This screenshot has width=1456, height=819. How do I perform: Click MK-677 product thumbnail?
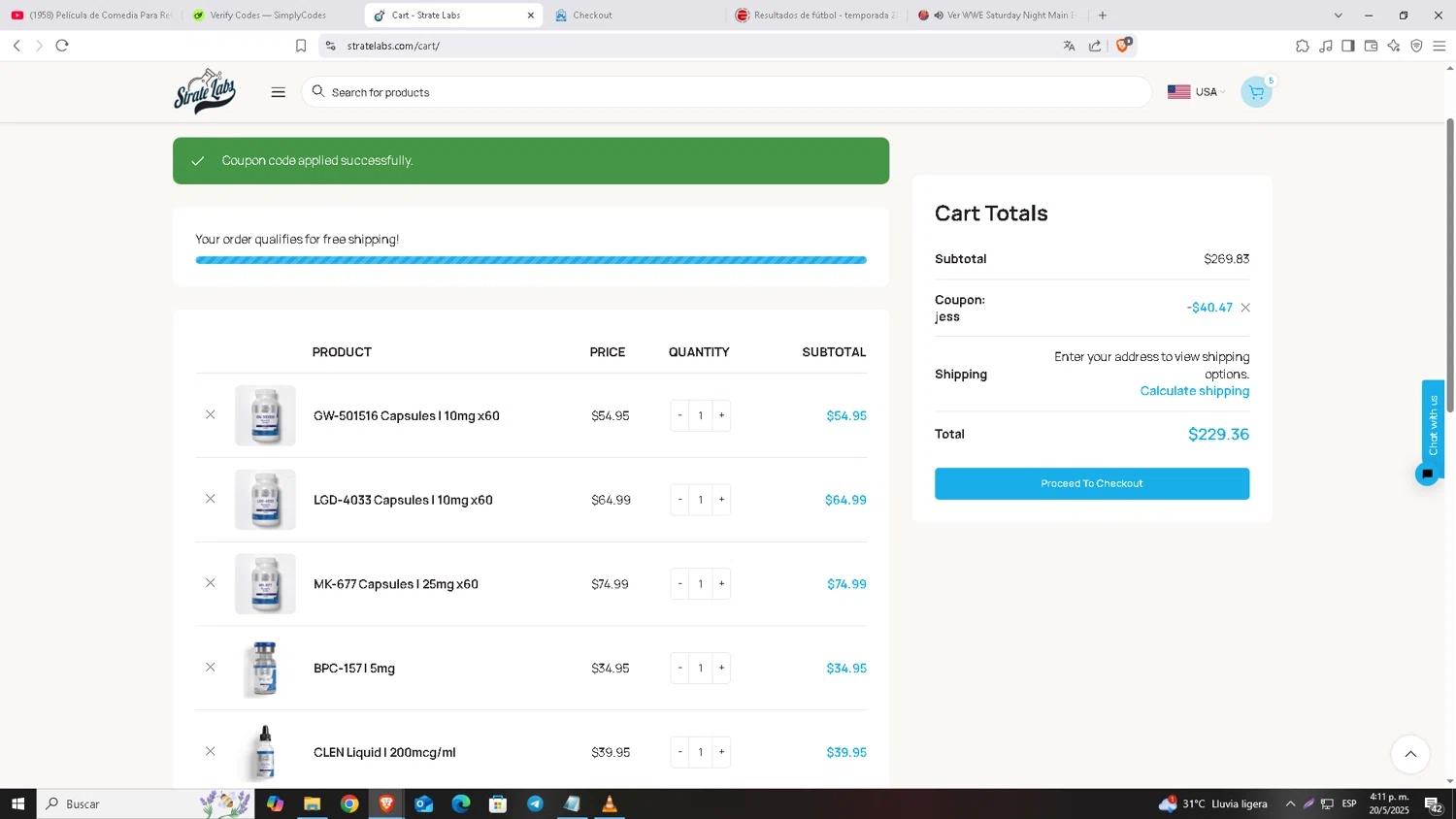click(265, 584)
